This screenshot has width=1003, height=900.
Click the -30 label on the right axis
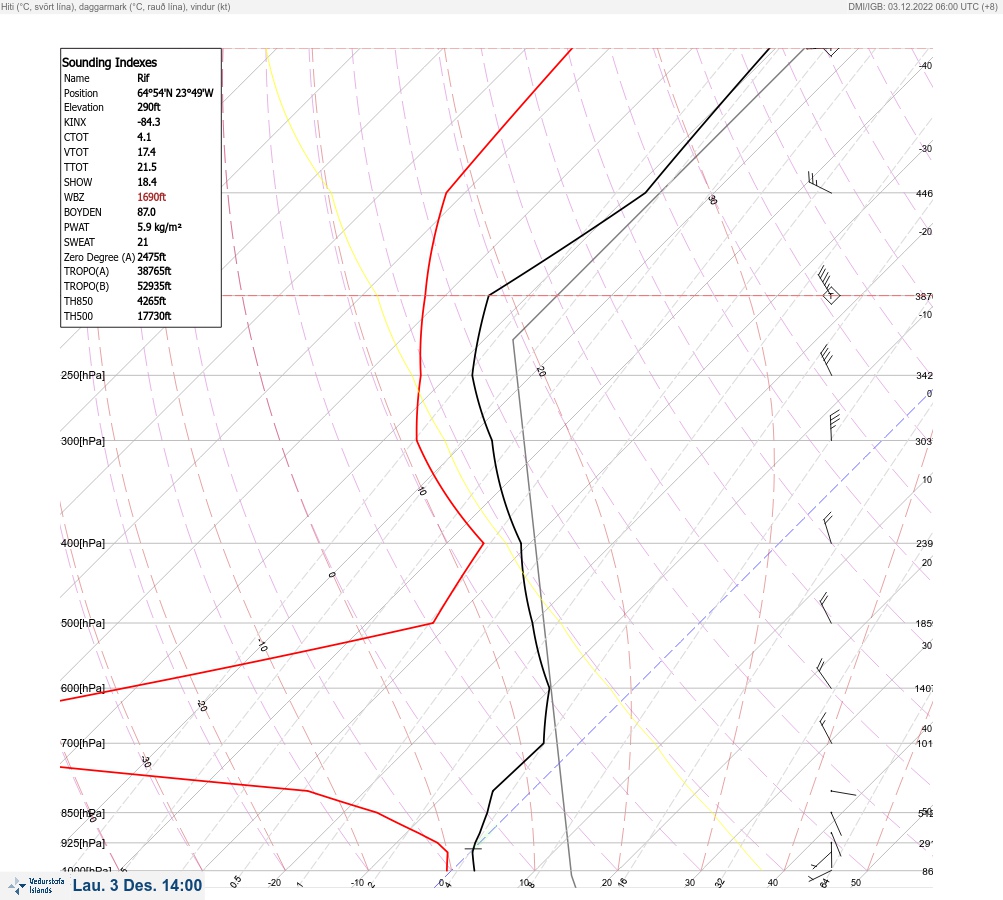point(925,148)
